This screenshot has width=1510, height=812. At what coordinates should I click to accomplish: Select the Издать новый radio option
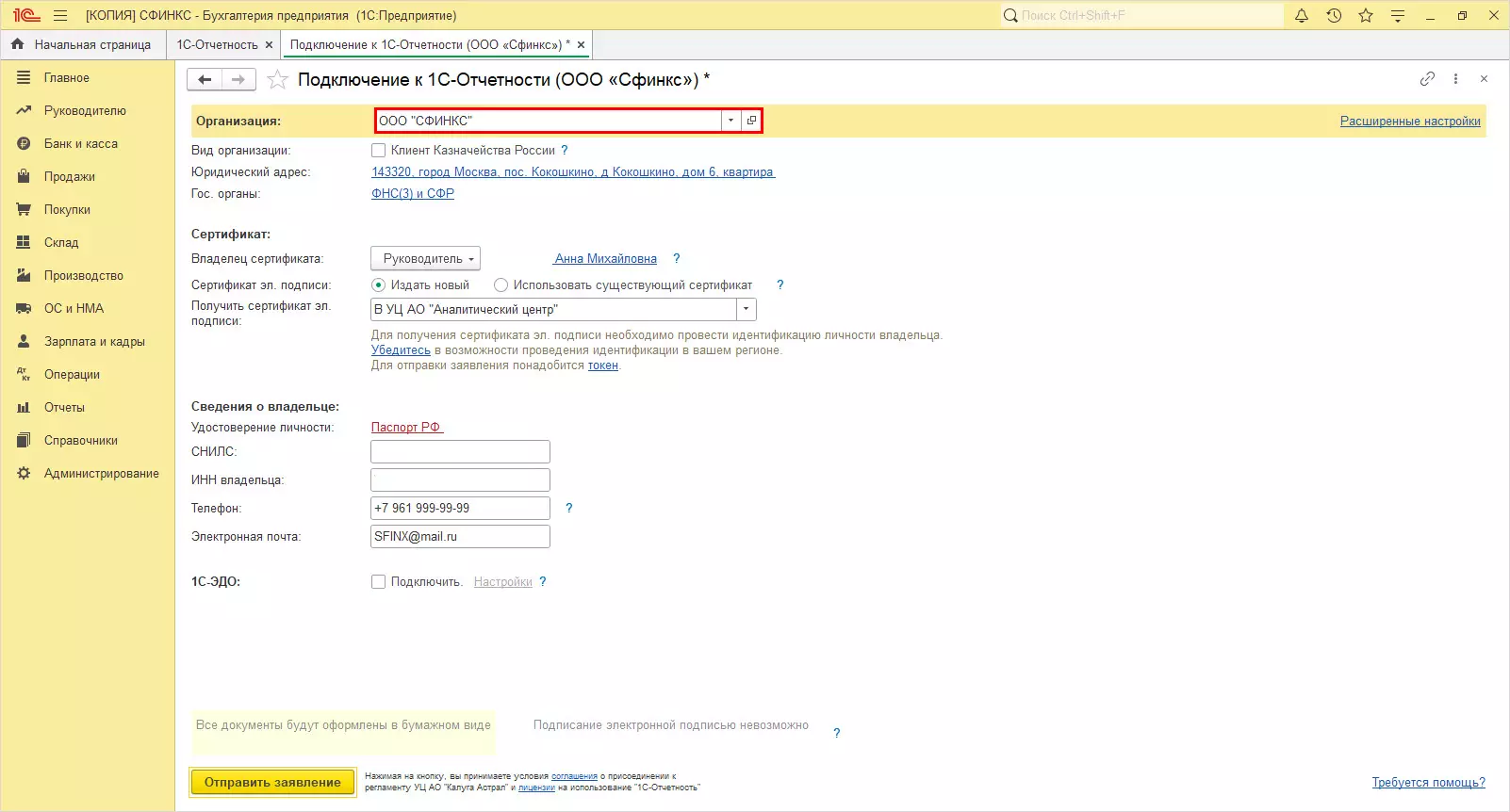tap(378, 284)
